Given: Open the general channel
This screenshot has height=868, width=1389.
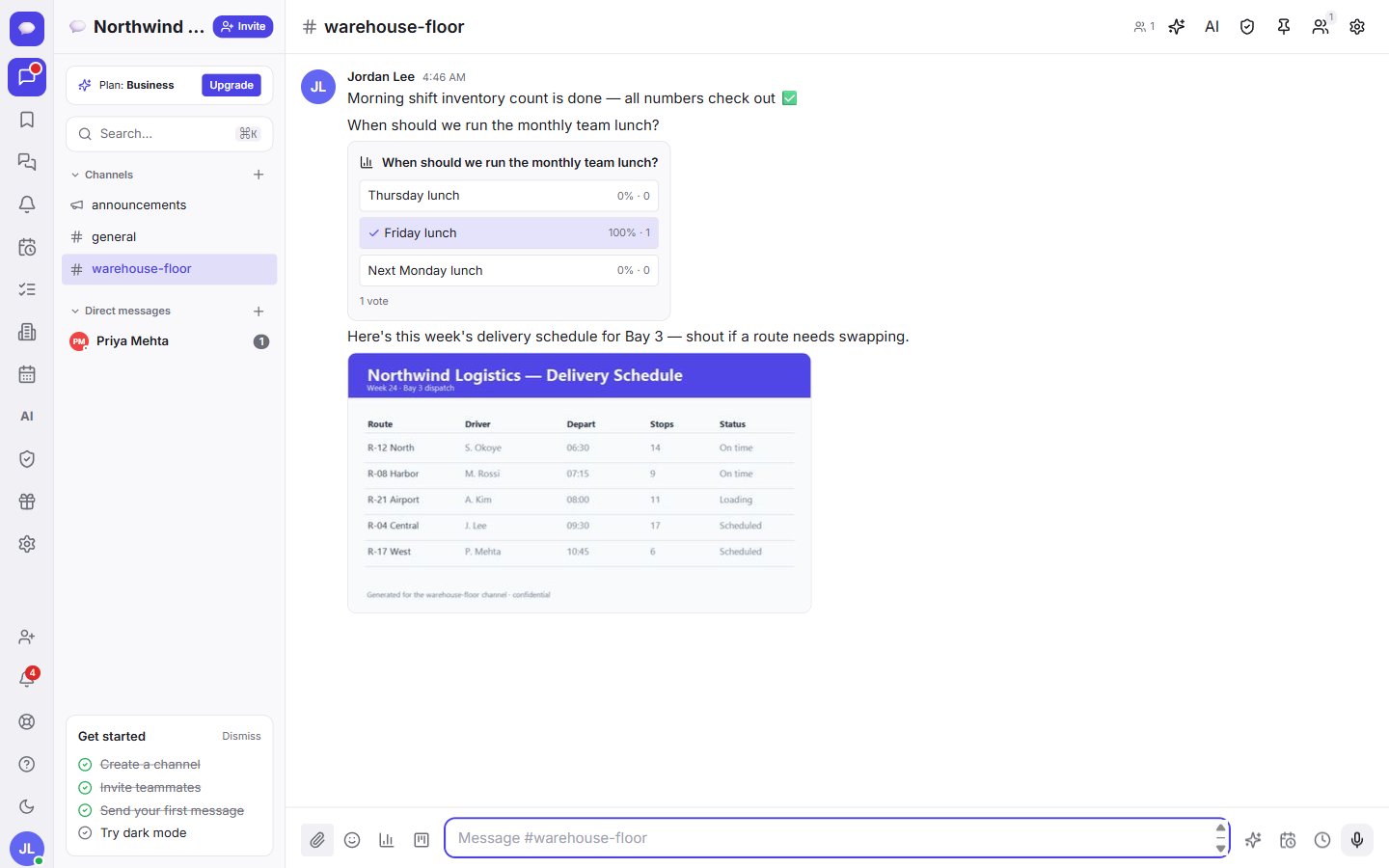Looking at the screenshot, I should pos(169,237).
